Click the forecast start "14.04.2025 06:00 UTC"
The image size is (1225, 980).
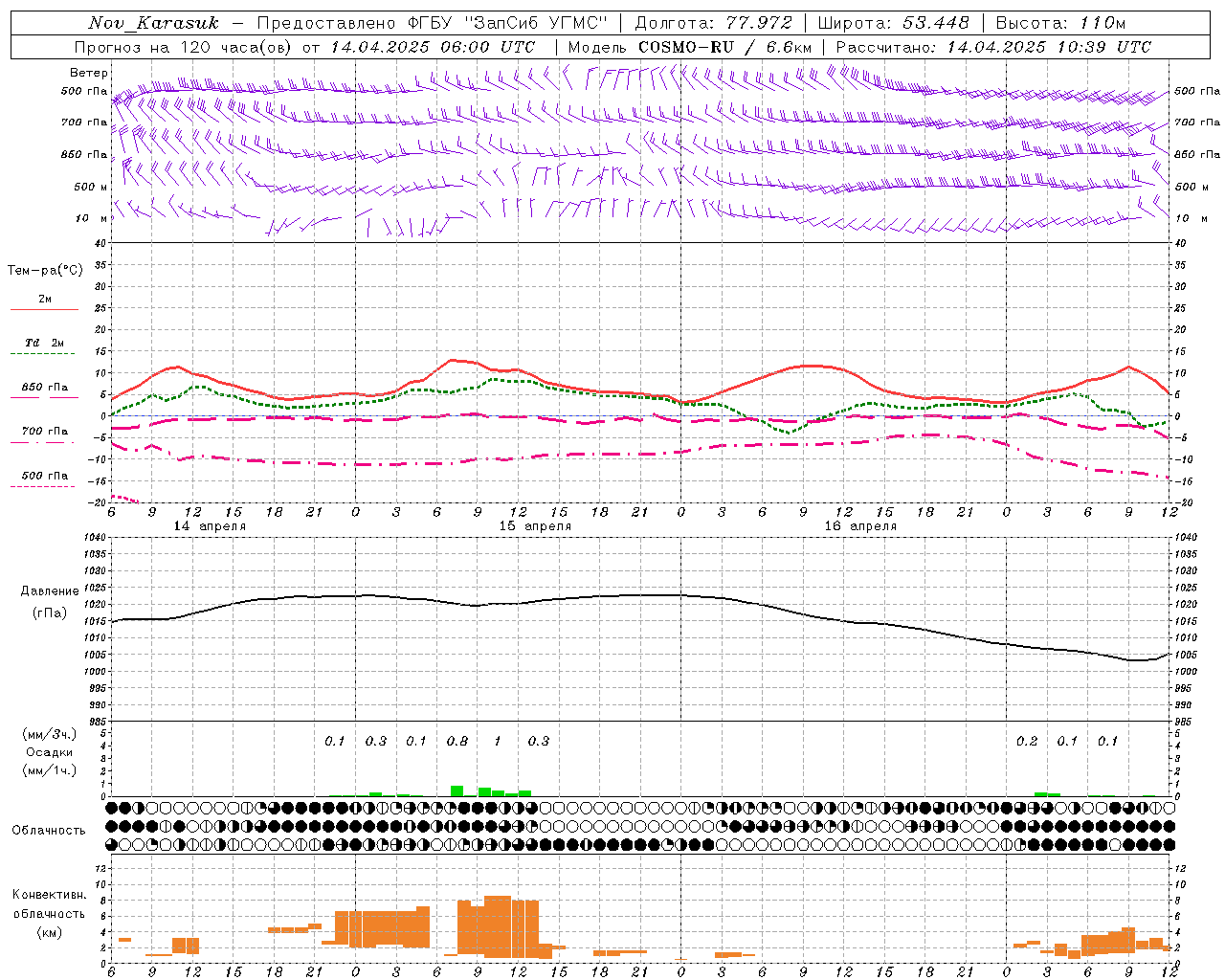433,47
